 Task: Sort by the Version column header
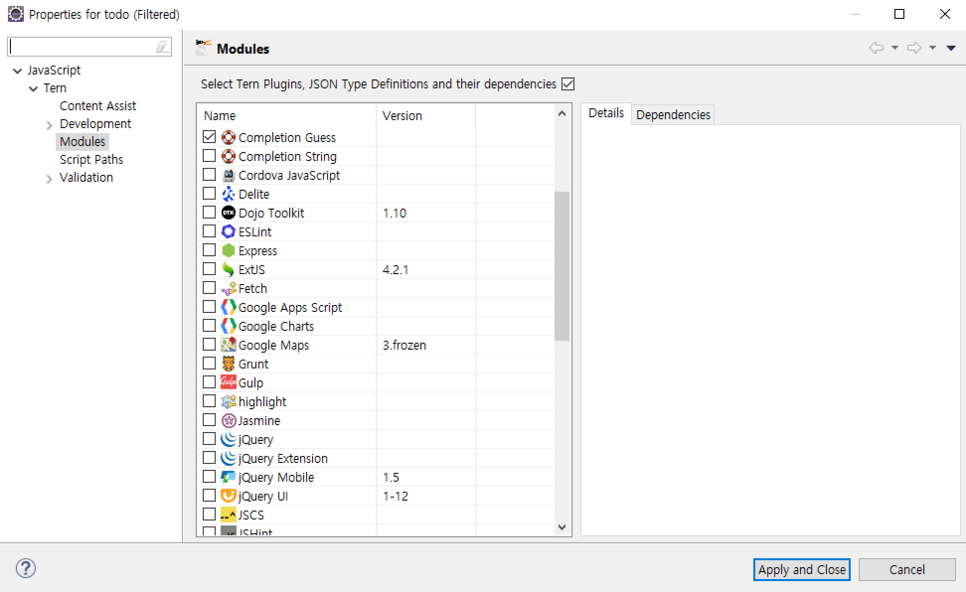(x=426, y=116)
